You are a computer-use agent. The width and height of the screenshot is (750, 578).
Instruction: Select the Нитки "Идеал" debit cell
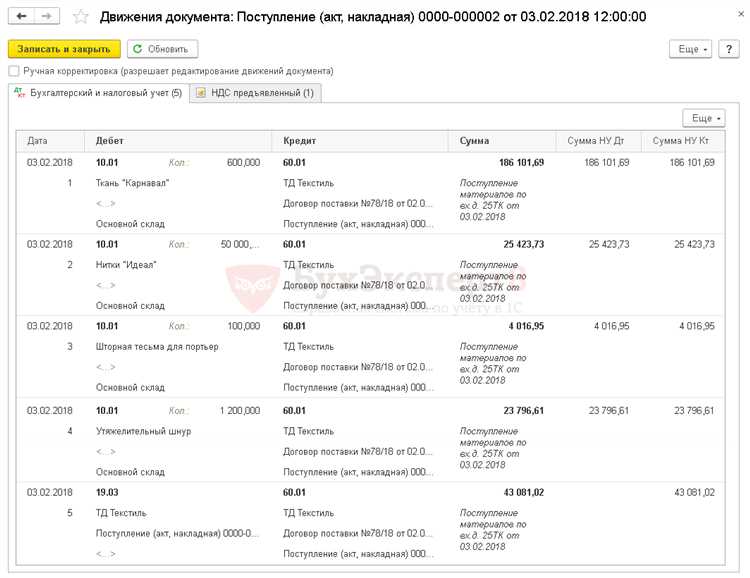pos(126,265)
